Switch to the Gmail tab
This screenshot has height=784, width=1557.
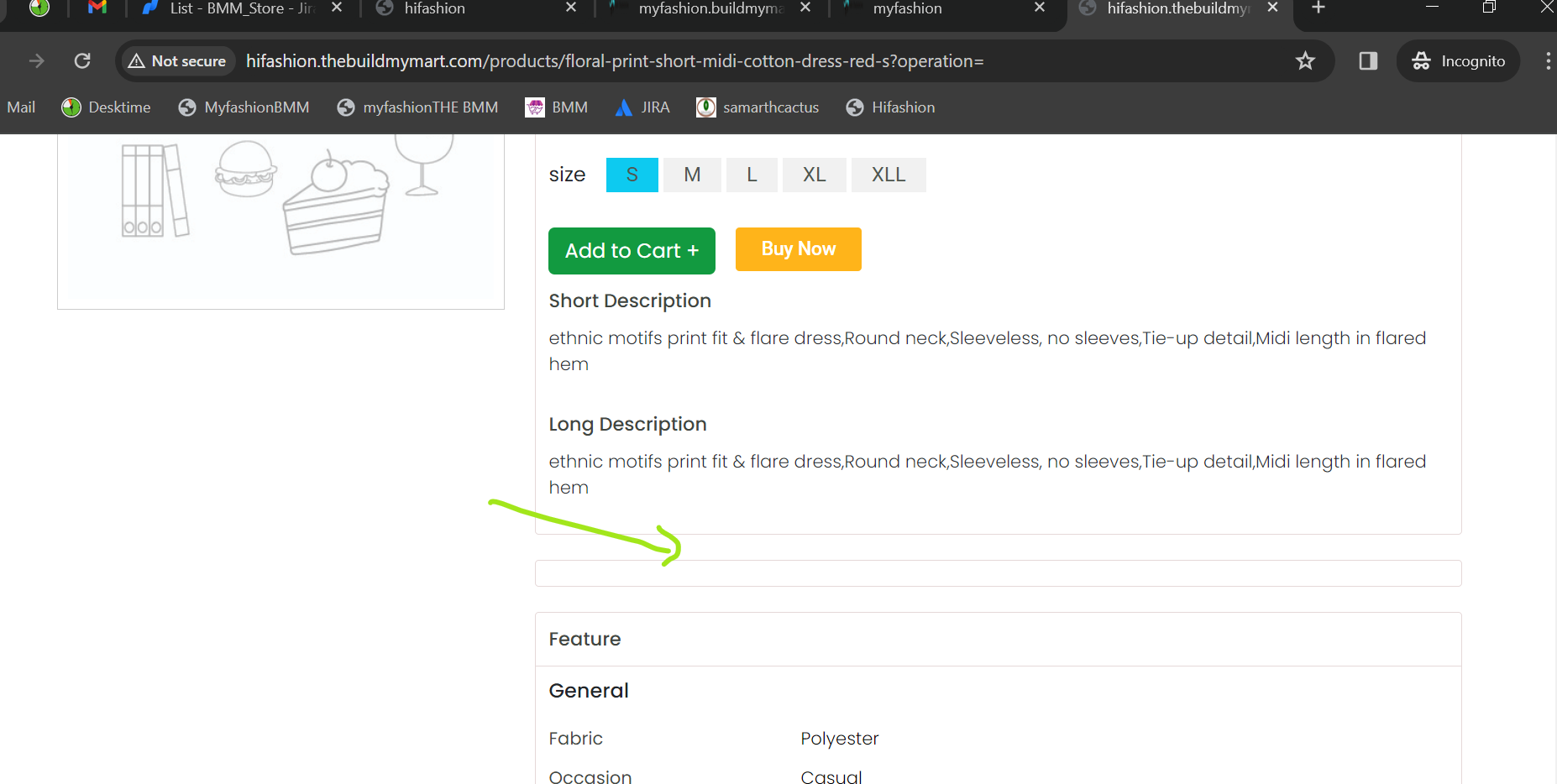[97, 8]
